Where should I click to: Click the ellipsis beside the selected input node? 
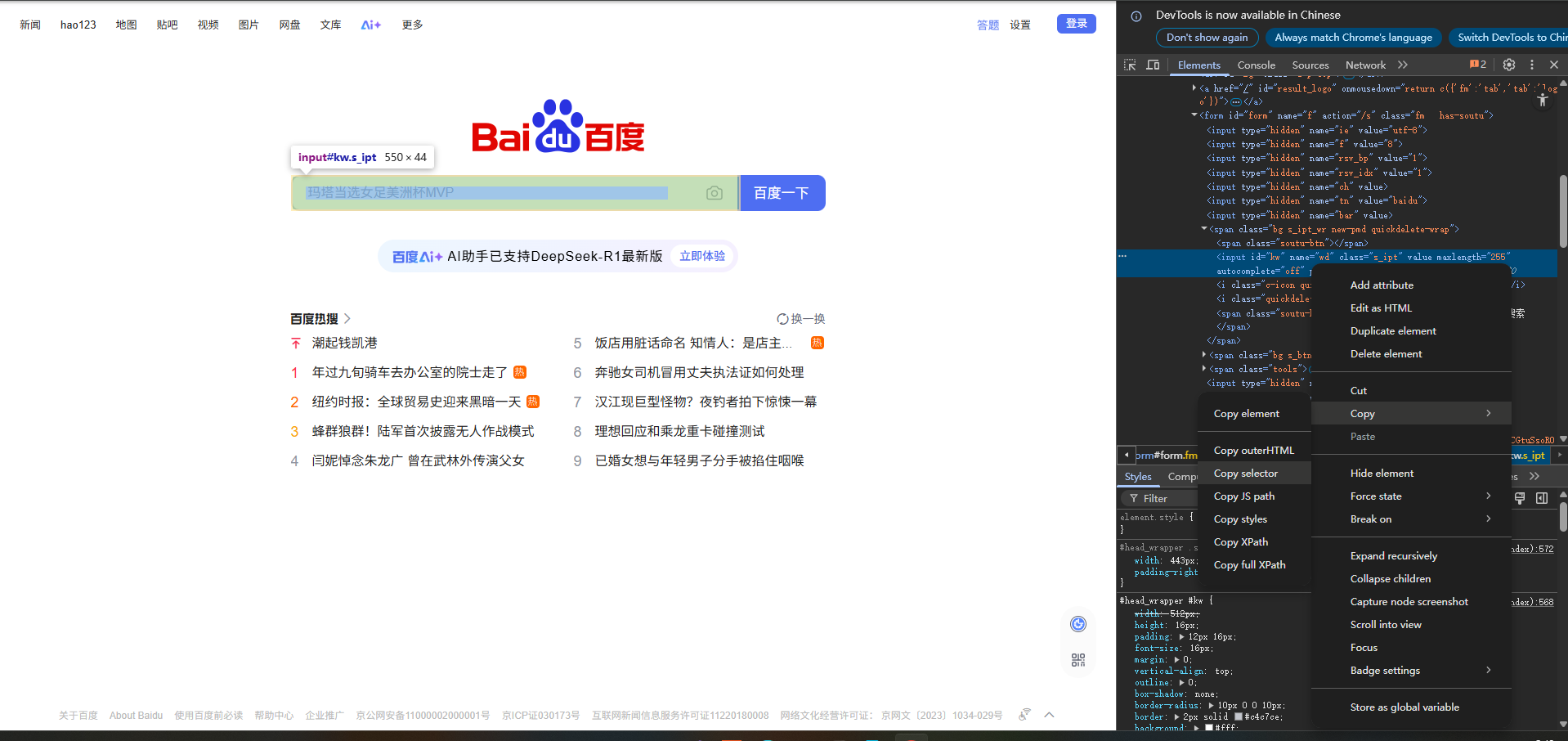click(x=1122, y=256)
